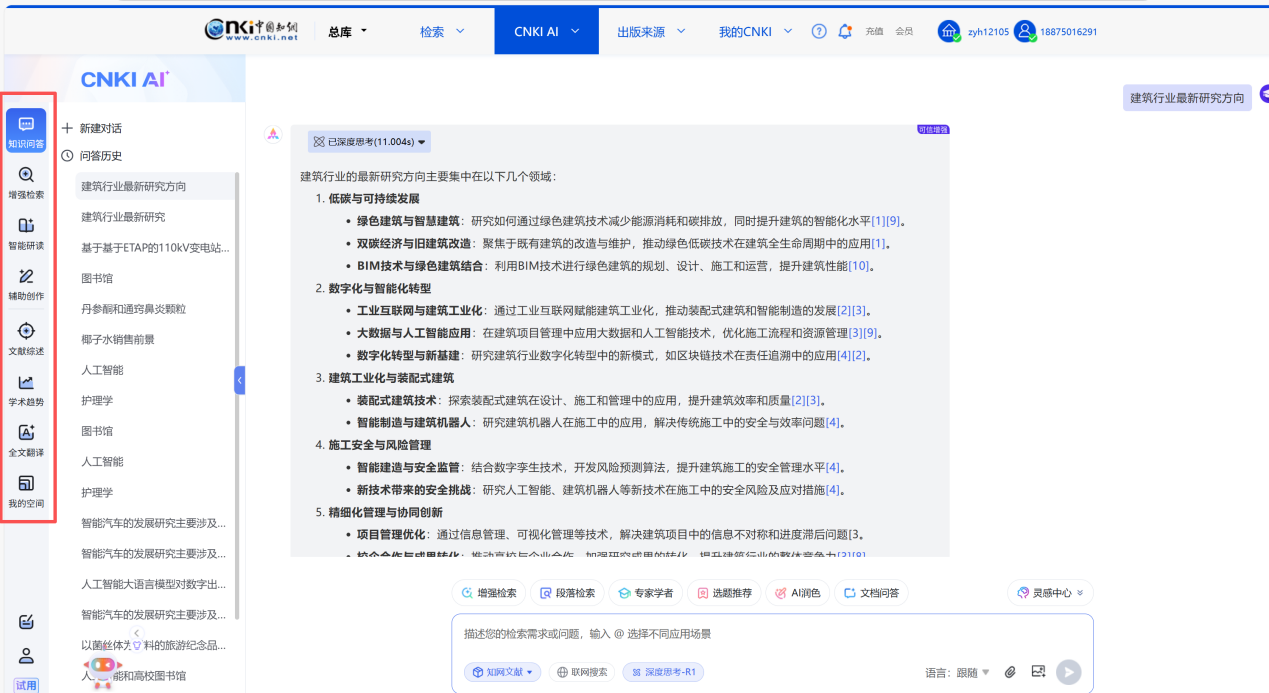Click the question input text field

tap(772, 634)
